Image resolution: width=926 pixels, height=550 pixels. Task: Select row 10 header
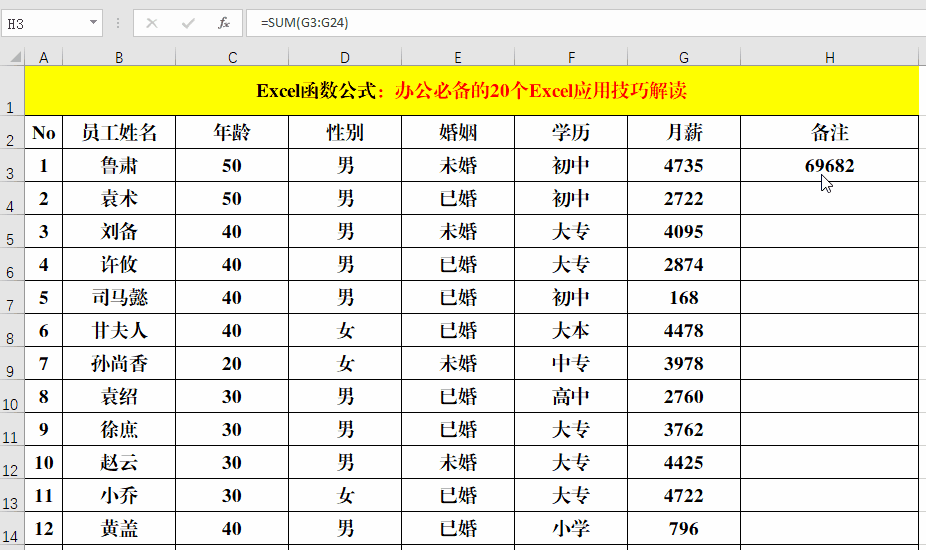12,396
